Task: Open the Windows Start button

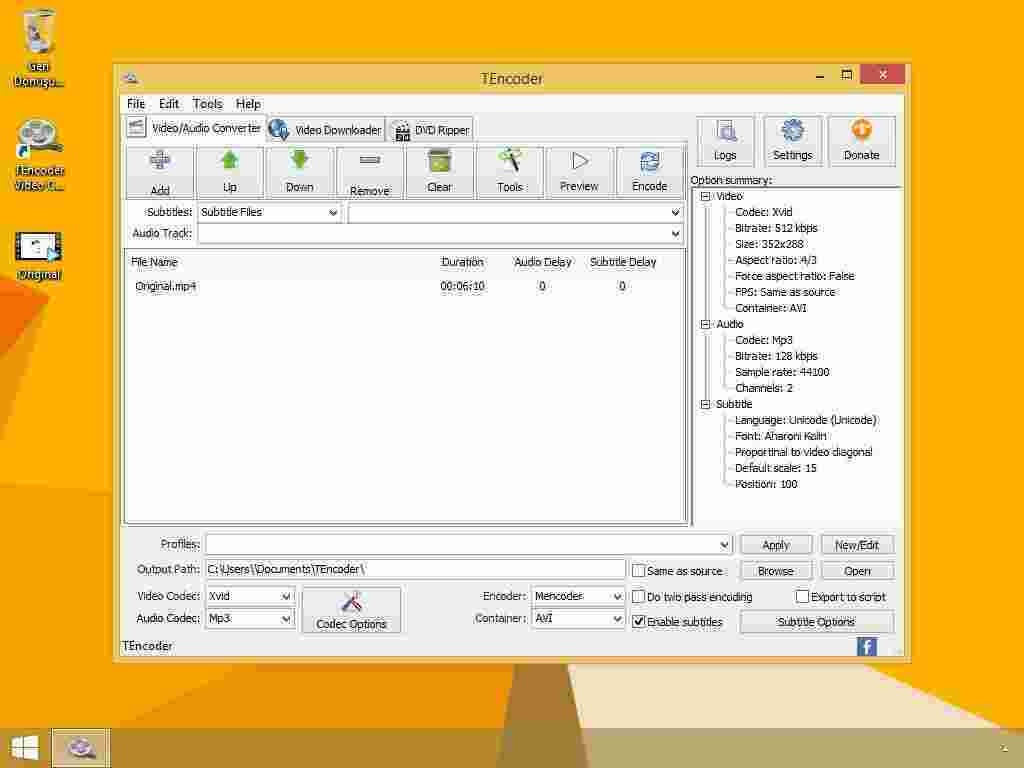Action: (x=25, y=748)
